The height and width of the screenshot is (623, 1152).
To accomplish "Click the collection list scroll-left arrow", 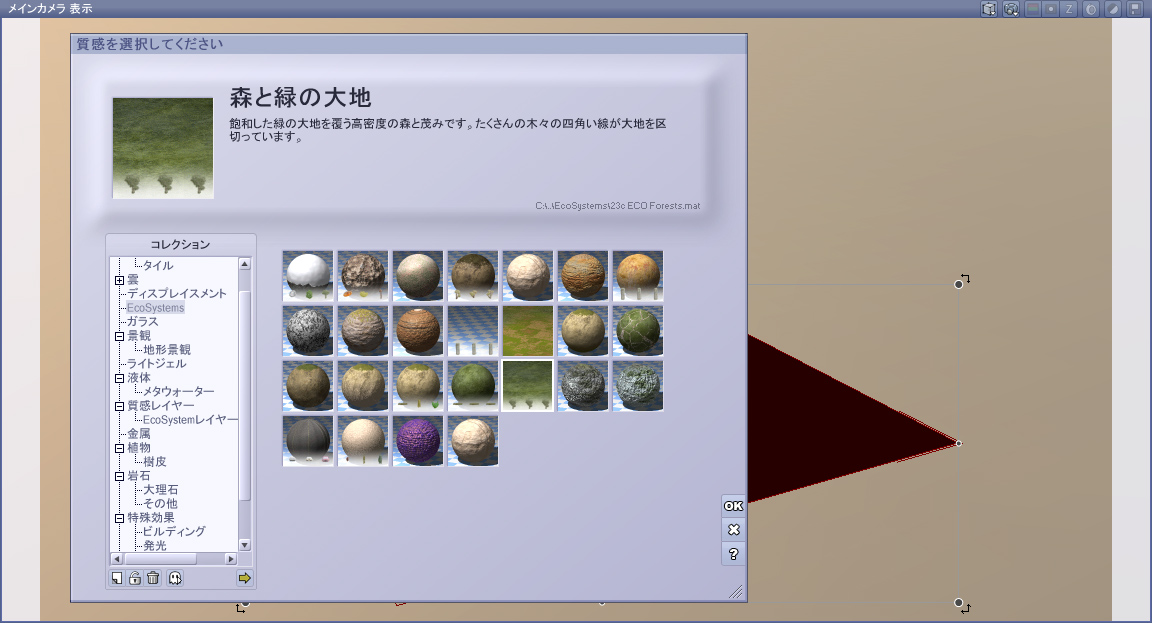I will point(117,559).
